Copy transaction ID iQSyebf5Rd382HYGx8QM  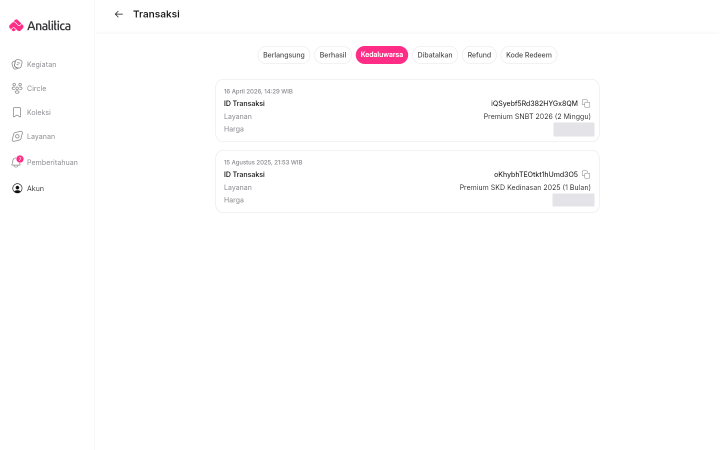click(586, 103)
